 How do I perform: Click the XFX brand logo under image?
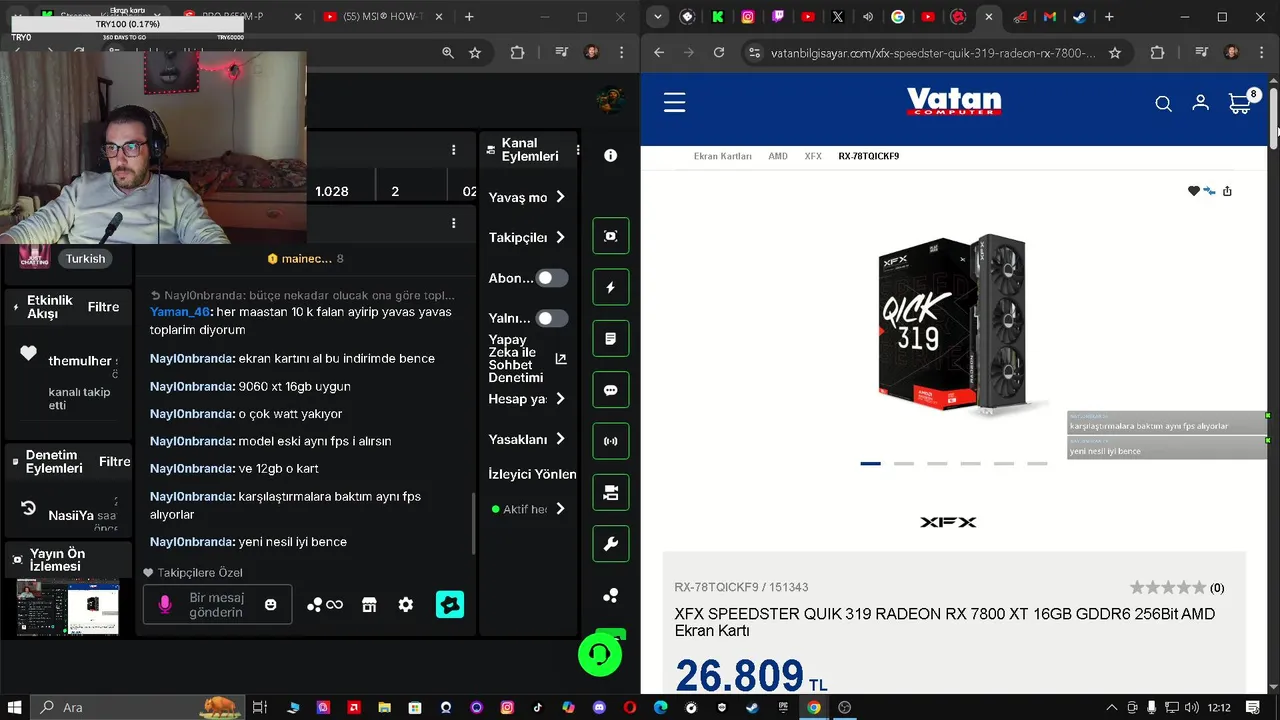pyautogui.click(x=948, y=522)
